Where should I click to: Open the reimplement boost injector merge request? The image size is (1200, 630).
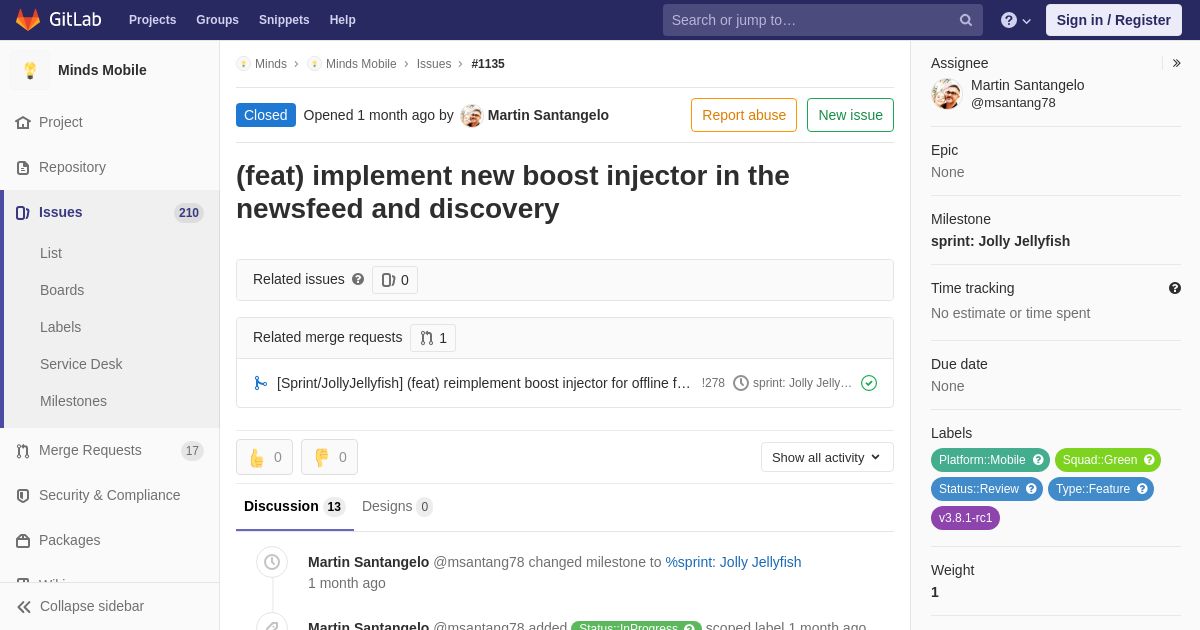coord(484,383)
